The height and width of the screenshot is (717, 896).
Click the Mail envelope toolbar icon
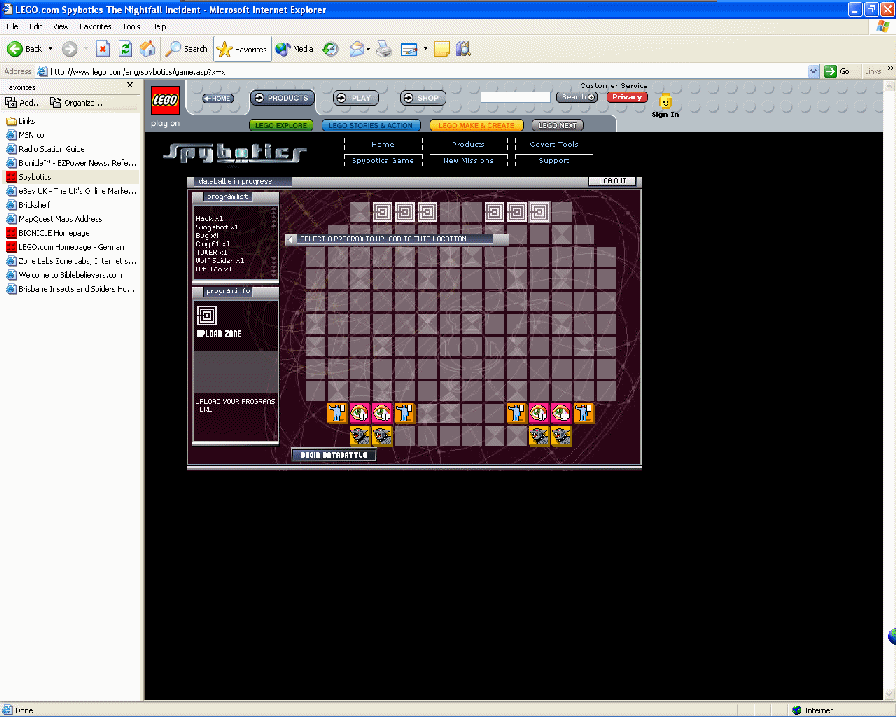tap(357, 49)
